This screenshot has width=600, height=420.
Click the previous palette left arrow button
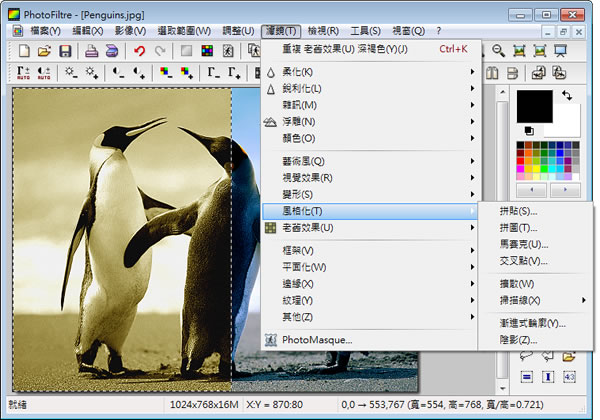point(532,189)
